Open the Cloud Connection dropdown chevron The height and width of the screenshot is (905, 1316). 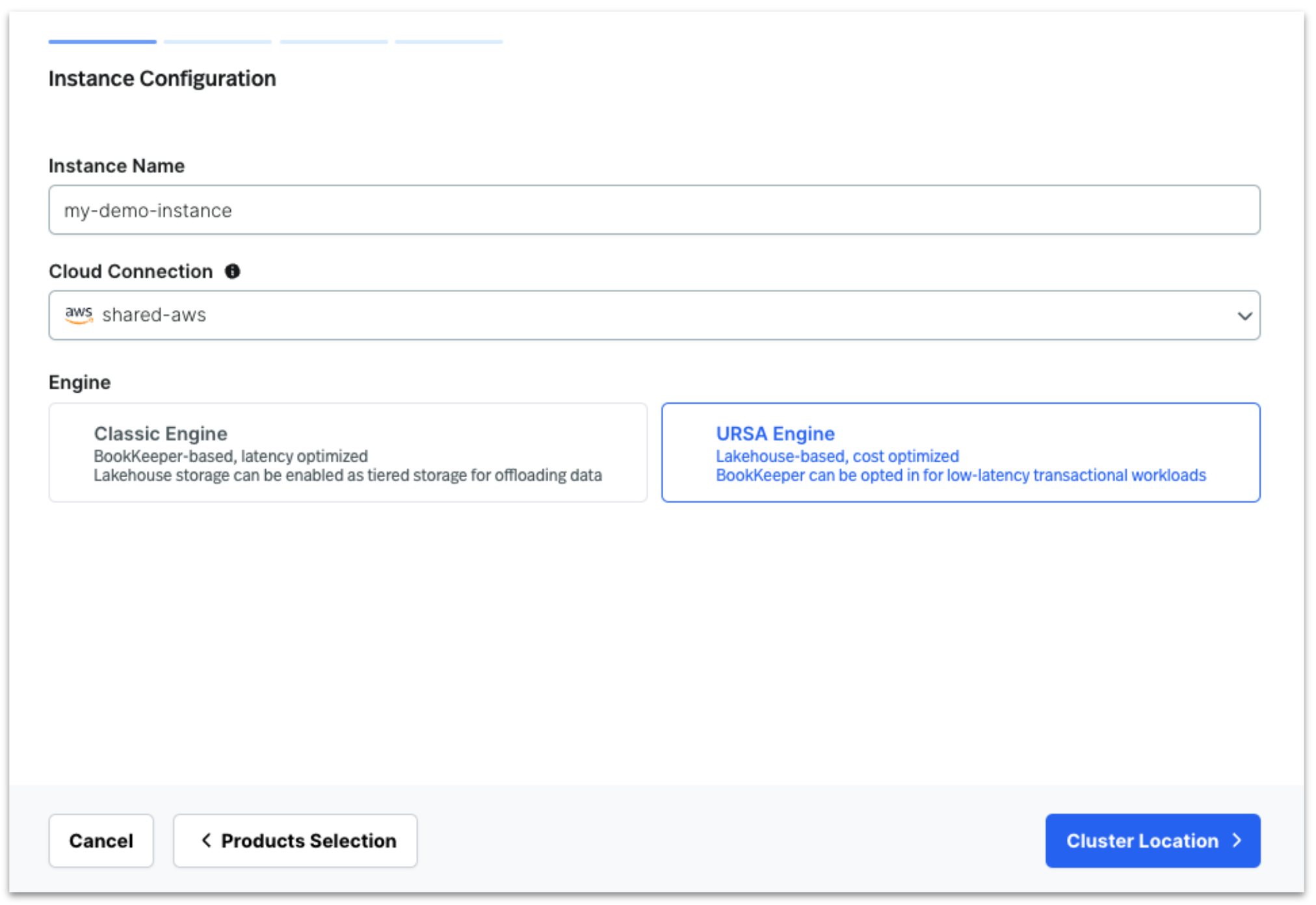1244,315
